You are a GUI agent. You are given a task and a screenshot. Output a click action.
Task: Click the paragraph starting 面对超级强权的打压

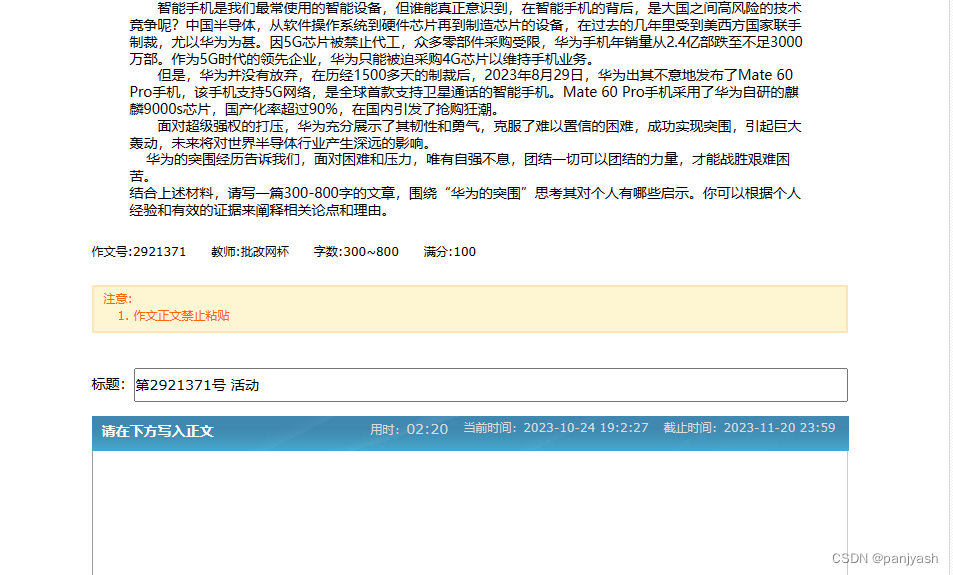click(x=466, y=134)
